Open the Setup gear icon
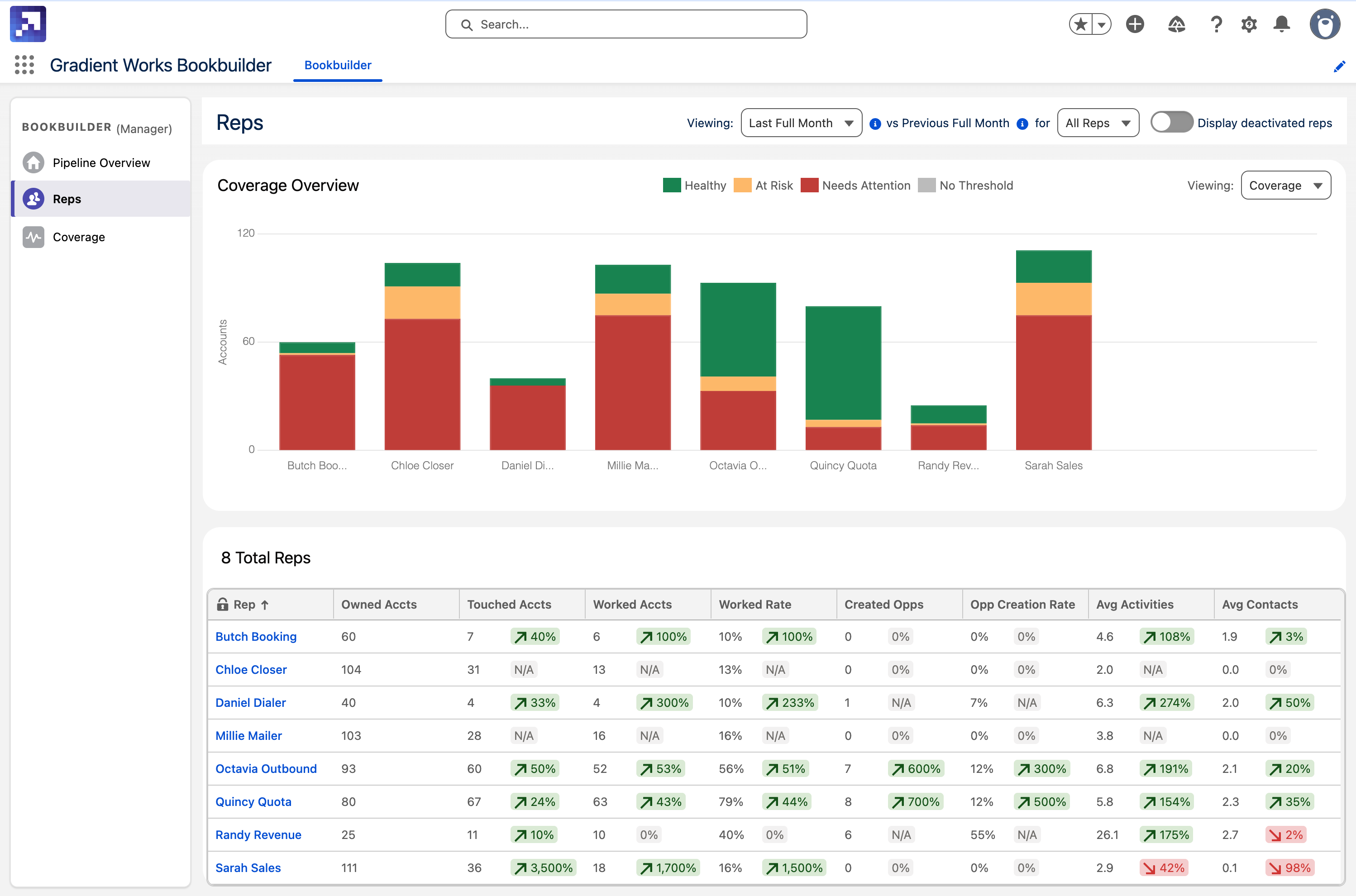This screenshot has width=1356, height=896. click(1249, 24)
